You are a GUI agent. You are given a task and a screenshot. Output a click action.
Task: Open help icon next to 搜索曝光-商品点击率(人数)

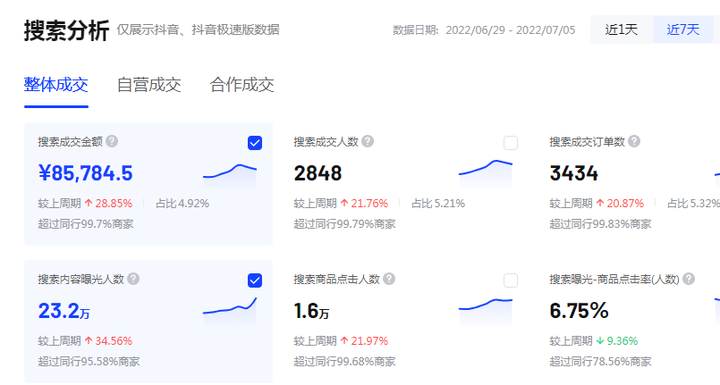pyautogui.click(x=688, y=279)
